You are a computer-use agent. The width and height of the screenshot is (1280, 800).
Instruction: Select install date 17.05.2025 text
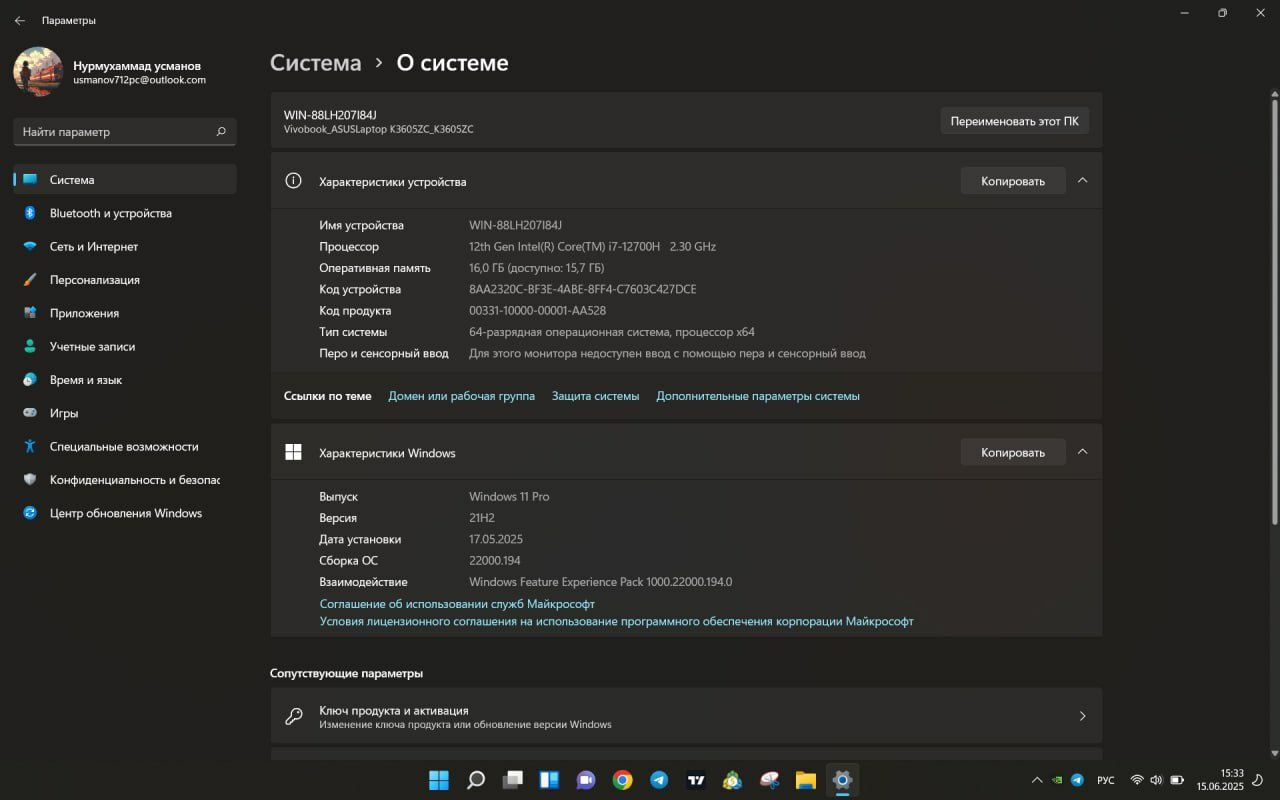tap(495, 539)
